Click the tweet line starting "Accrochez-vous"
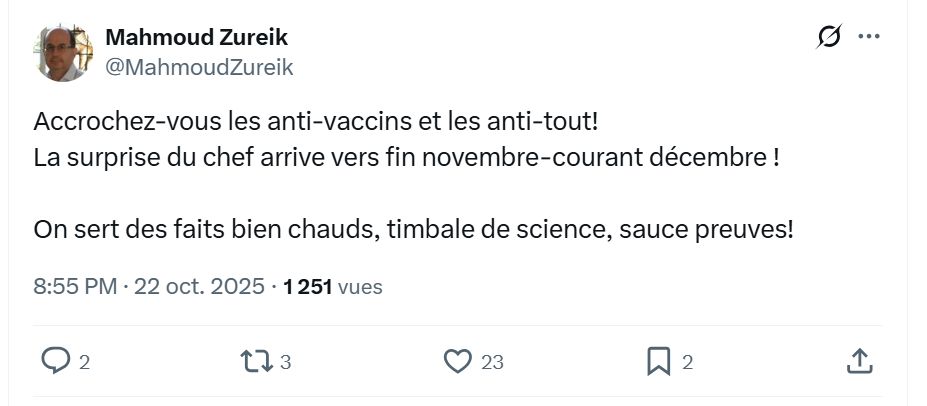The height and width of the screenshot is (406, 927). [316, 123]
